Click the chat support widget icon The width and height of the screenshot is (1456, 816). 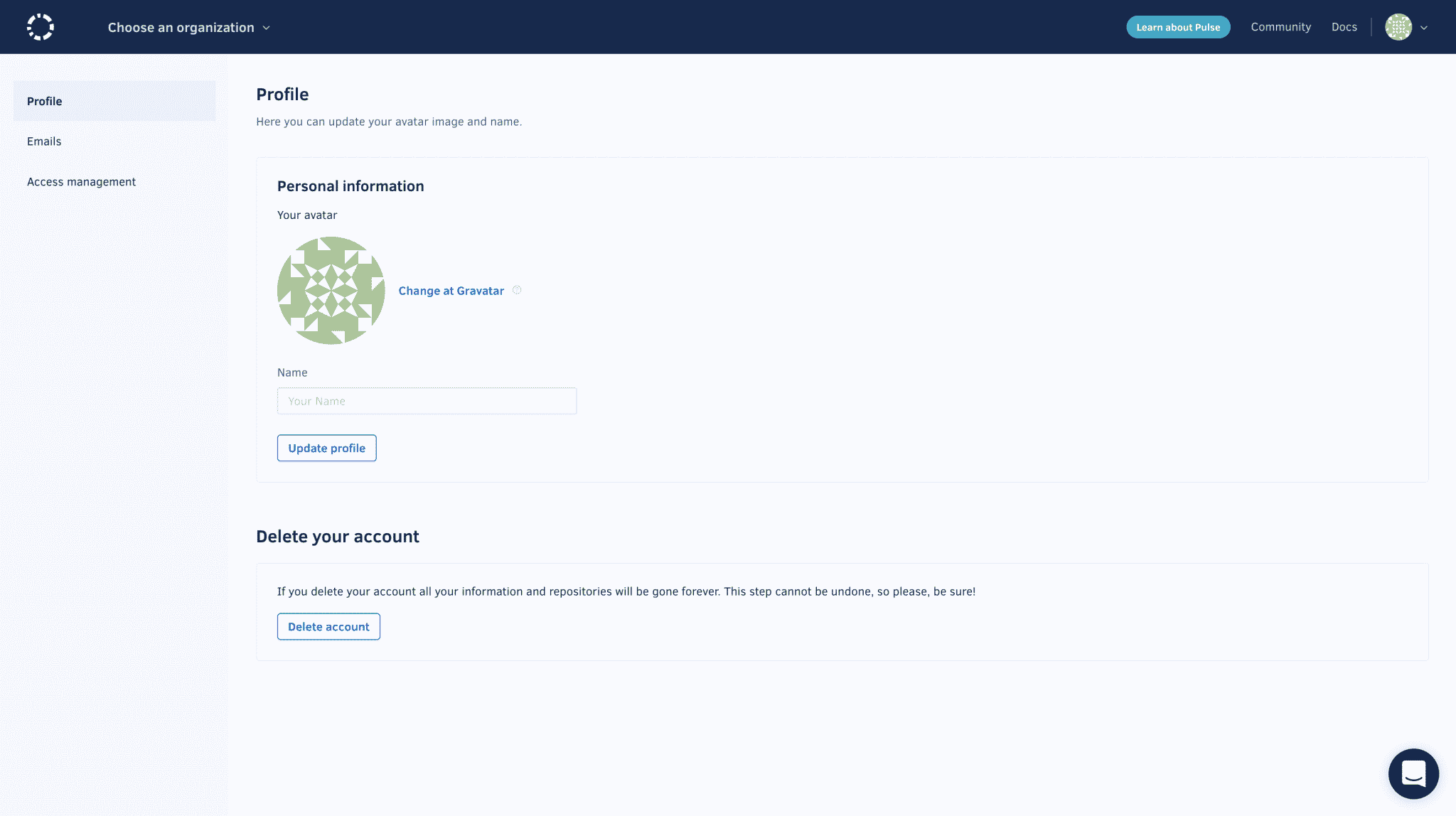click(x=1413, y=773)
